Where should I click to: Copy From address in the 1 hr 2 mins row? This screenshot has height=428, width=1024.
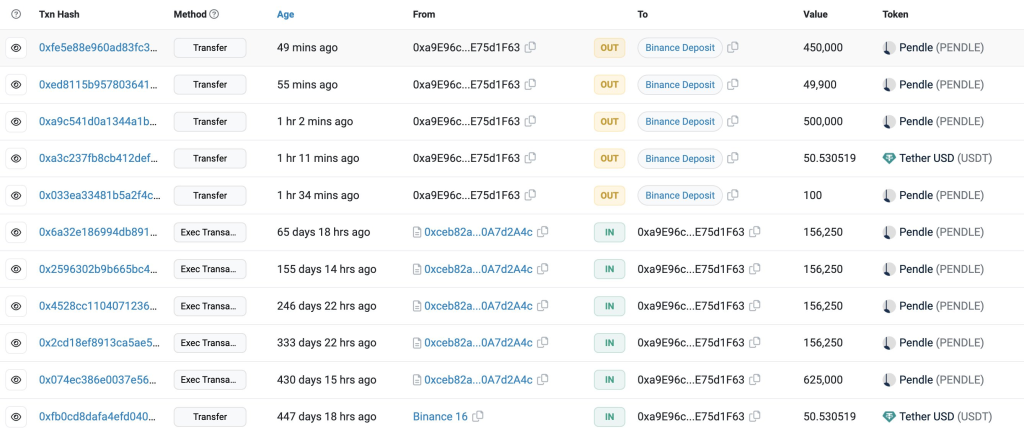point(531,121)
